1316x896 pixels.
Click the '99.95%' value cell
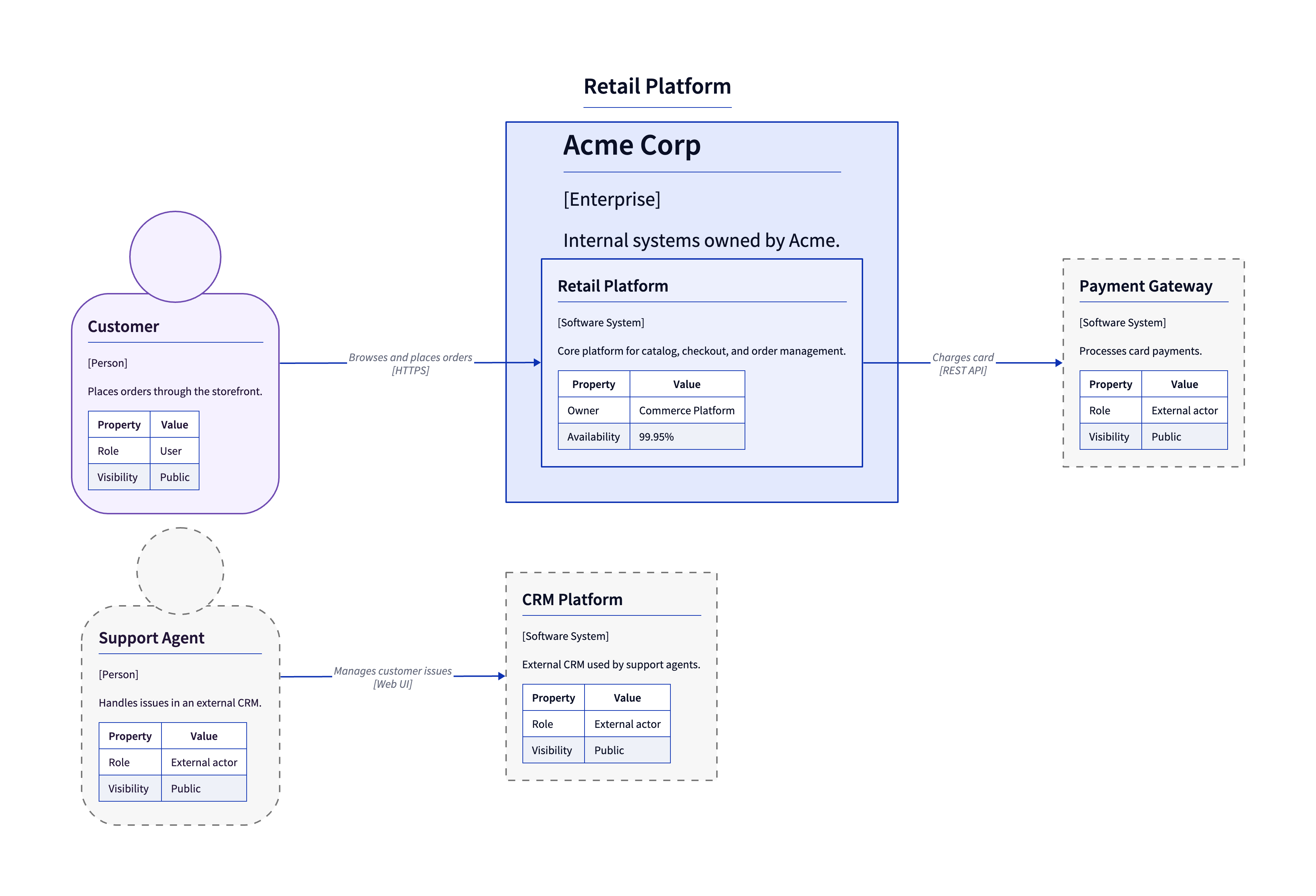(x=687, y=436)
